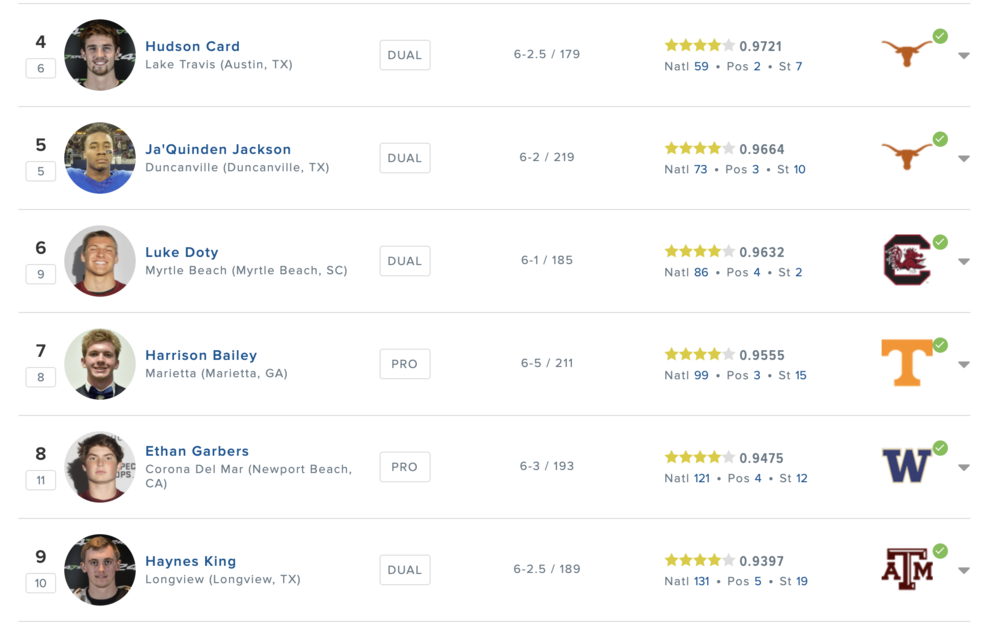Open Ethan Garbers' player photo
Image resolution: width=1000 pixels, height=627 pixels.
[x=100, y=467]
